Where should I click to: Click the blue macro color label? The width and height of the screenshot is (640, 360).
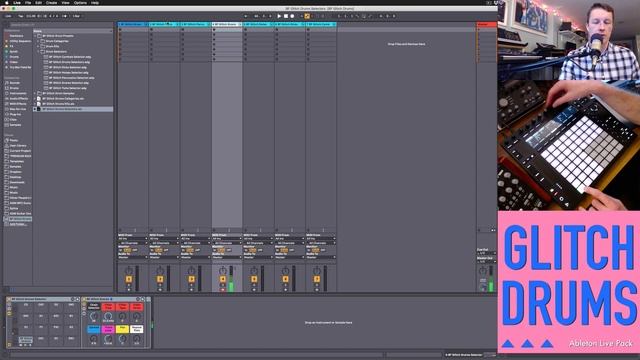point(94,329)
